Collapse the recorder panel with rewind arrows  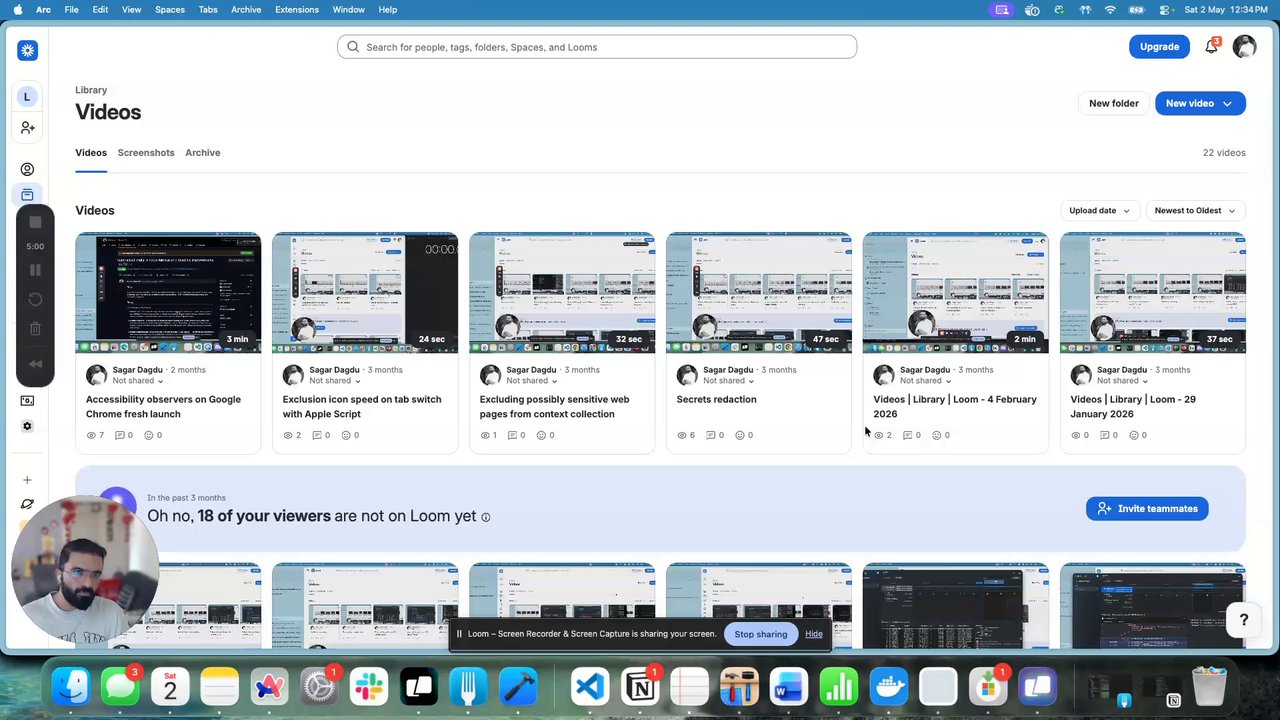35,364
